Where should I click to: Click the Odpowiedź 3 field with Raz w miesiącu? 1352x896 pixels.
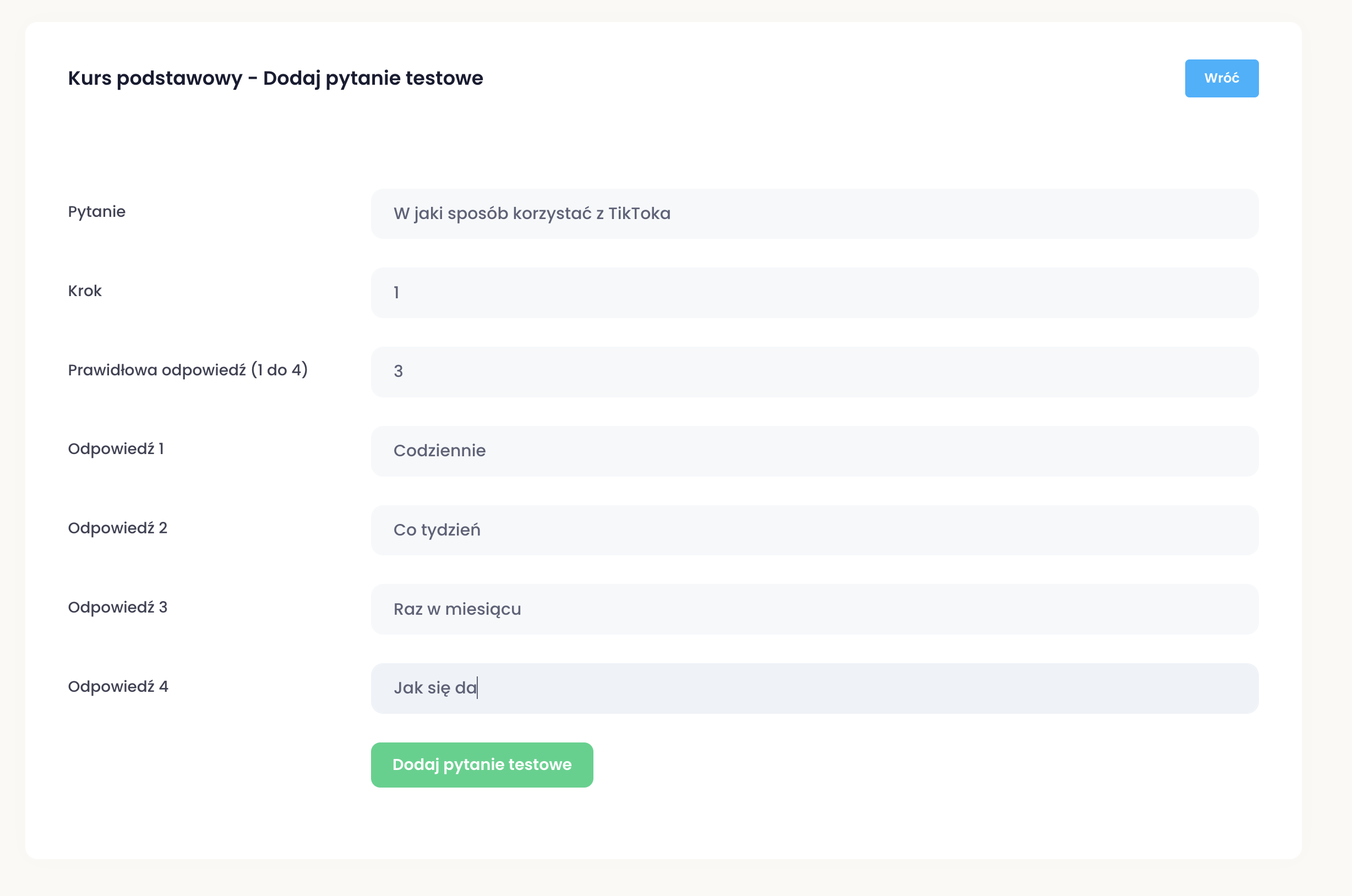[x=814, y=609]
